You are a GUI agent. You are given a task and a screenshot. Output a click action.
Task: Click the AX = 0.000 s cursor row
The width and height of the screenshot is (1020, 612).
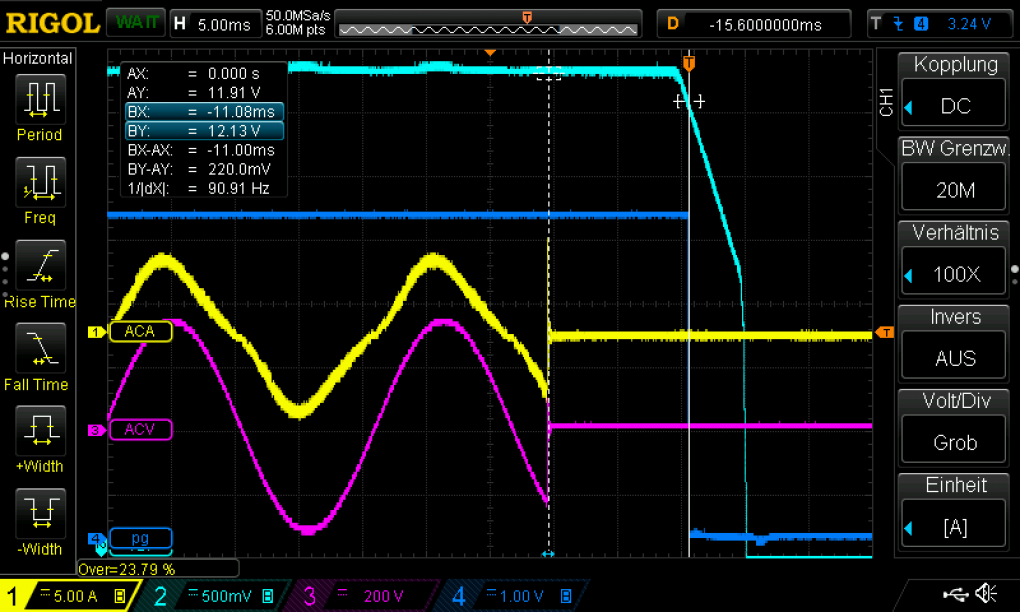204,73
